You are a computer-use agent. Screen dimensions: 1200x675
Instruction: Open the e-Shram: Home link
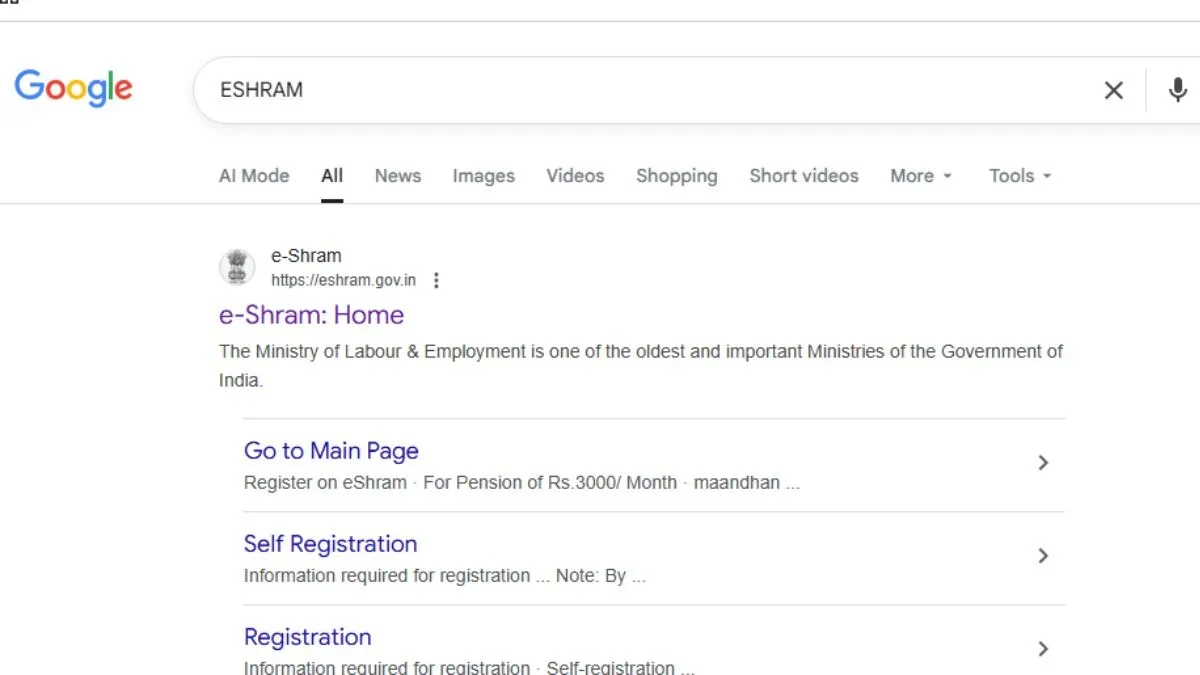tap(311, 315)
